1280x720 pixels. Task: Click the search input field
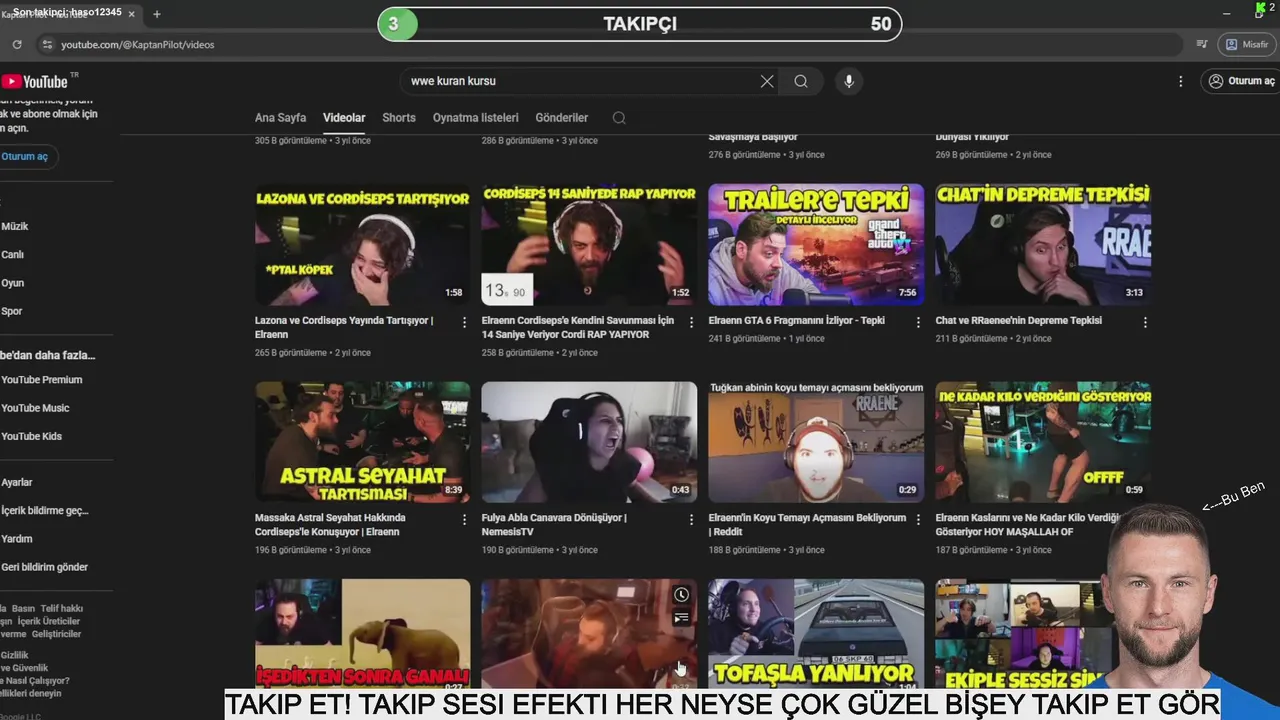click(x=580, y=81)
